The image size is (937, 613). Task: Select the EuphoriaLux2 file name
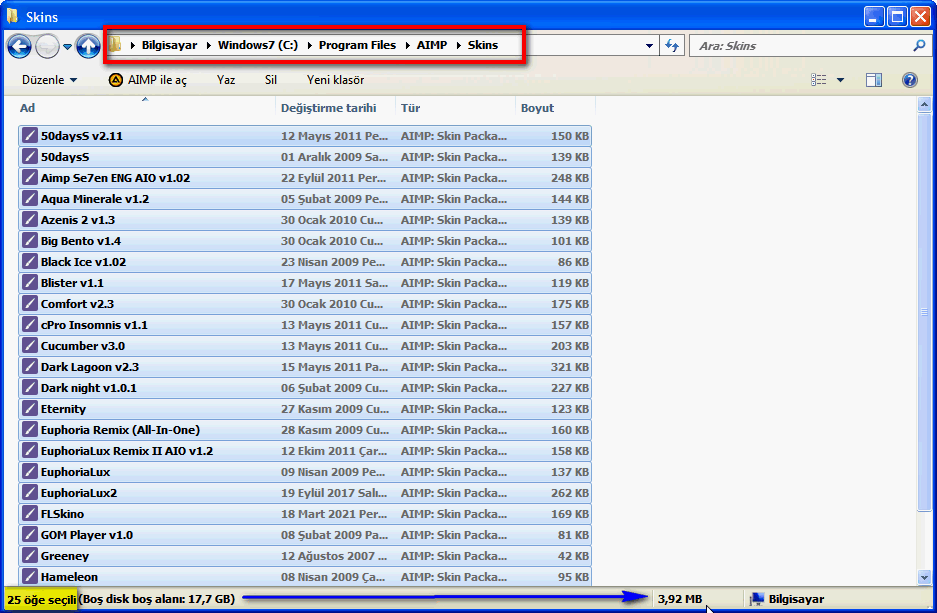click(79, 493)
